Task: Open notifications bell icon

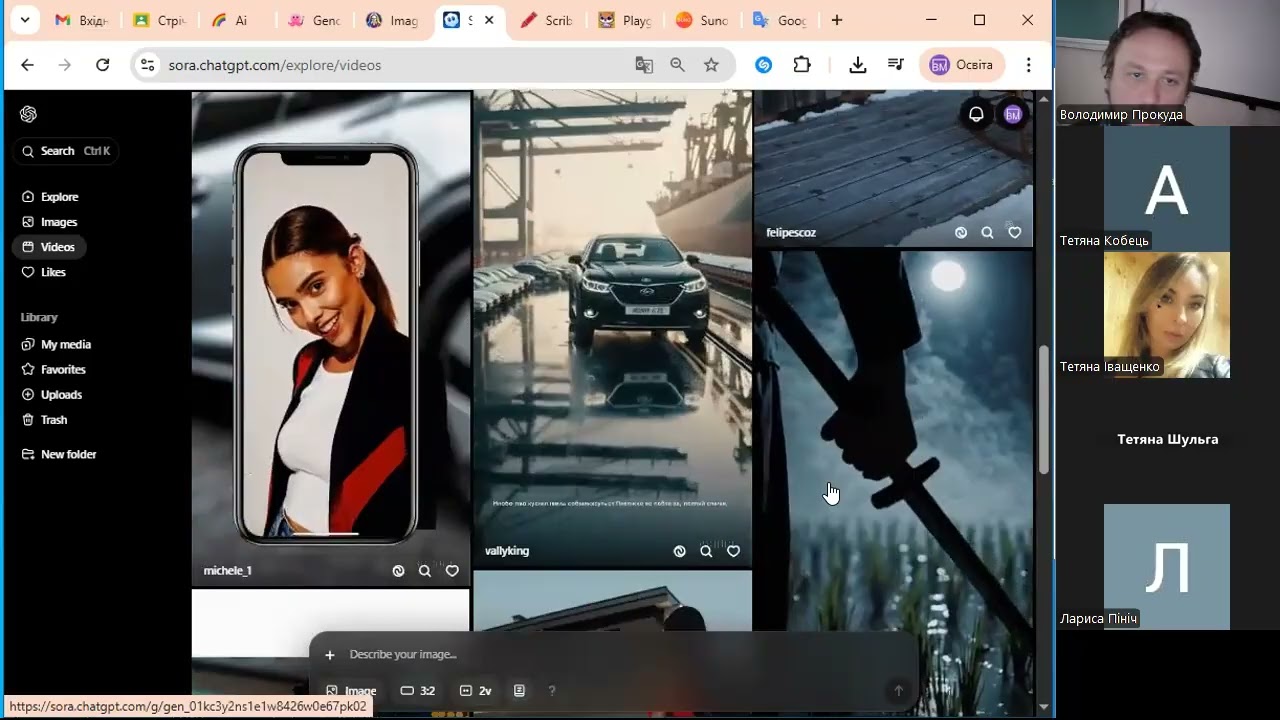Action: 976,114
